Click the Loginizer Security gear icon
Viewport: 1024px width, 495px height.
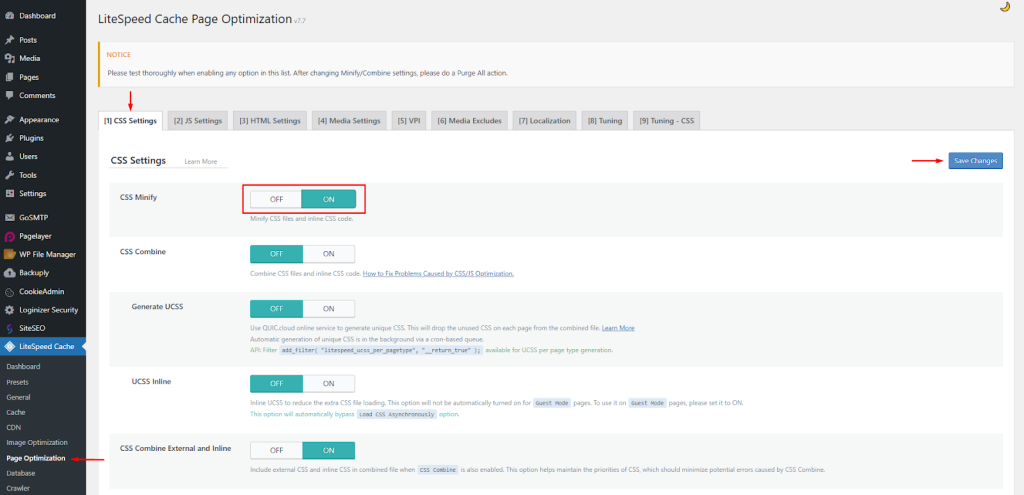click(10, 310)
